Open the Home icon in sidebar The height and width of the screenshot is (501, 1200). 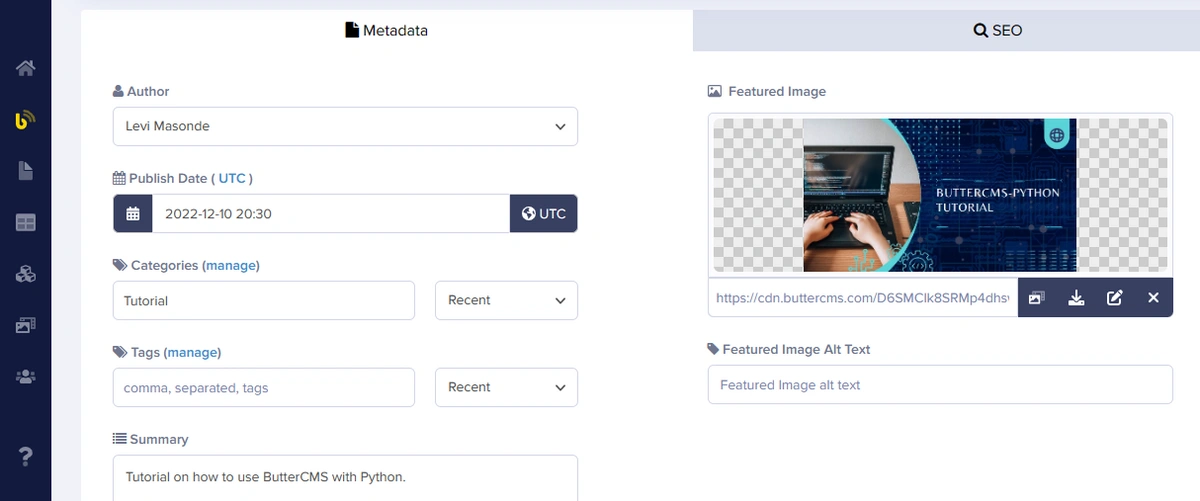25,69
